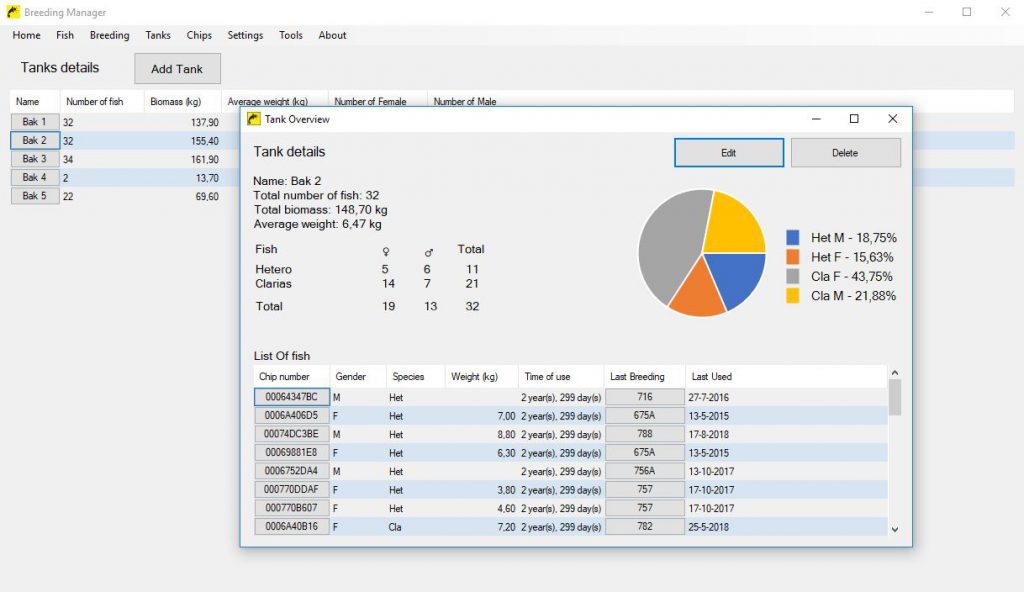Click the Edit button in Tank Overview
Viewport: 1024px width, 592px height.
click(729, 153)
